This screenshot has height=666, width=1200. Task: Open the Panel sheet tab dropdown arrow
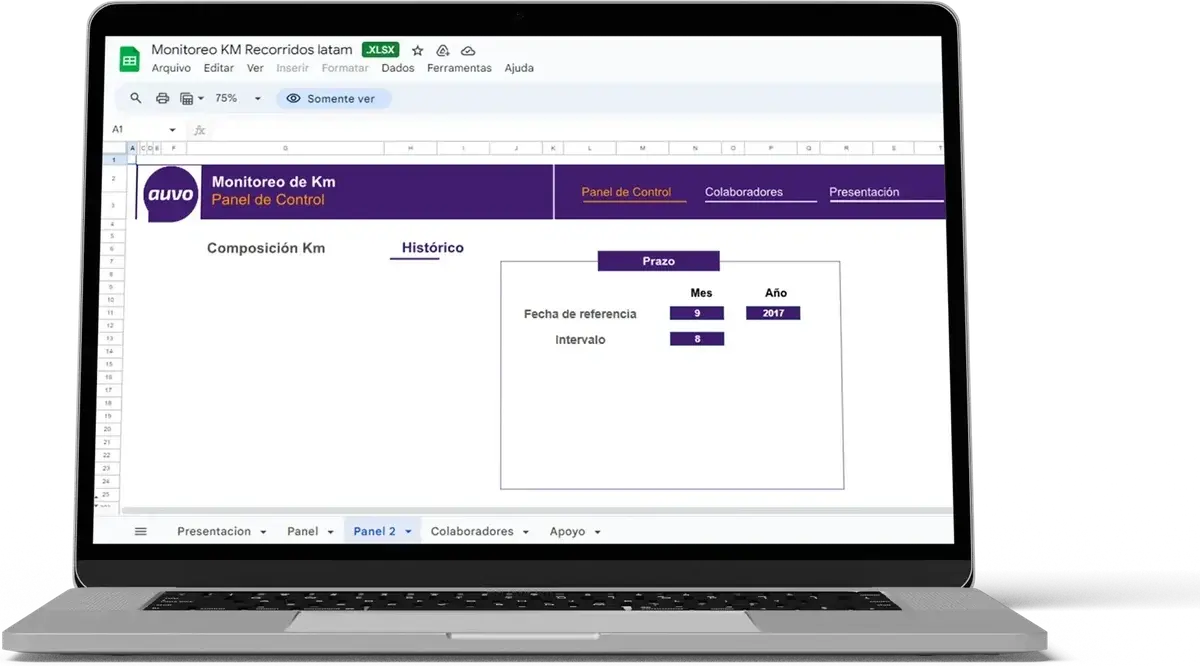330,532
